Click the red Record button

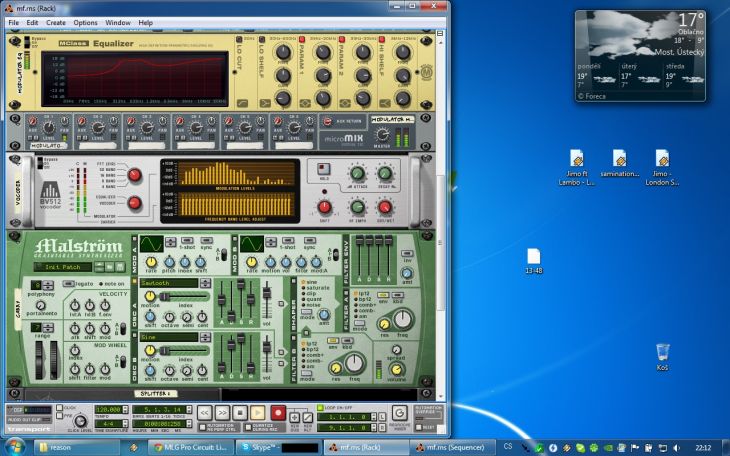pos(278,412)
